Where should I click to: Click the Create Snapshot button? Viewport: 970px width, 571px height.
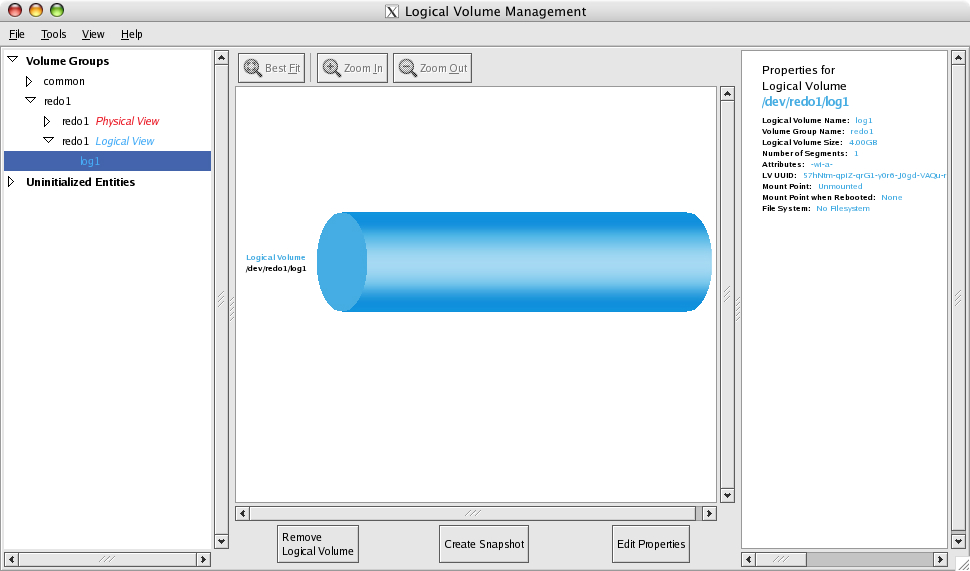point(483,544)
